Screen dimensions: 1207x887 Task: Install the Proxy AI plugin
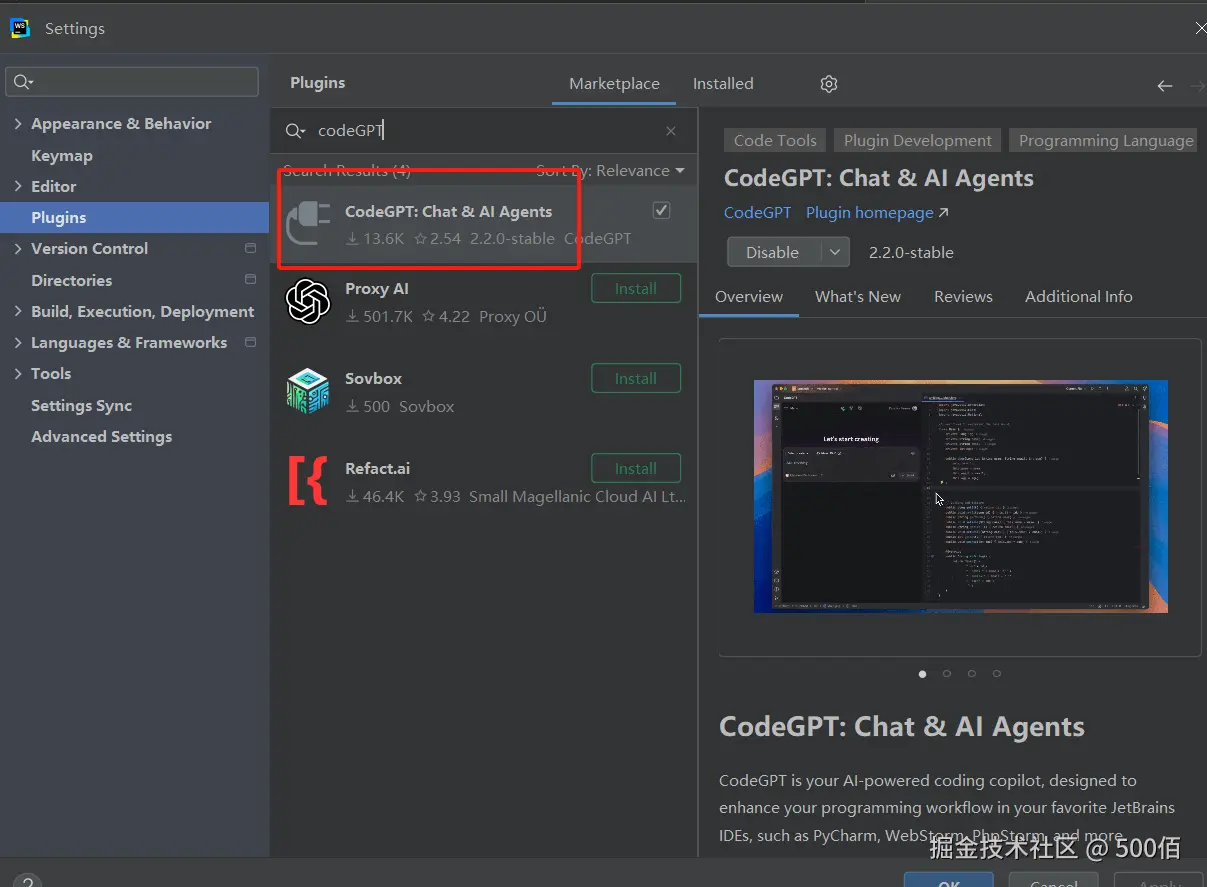point(636,288)
